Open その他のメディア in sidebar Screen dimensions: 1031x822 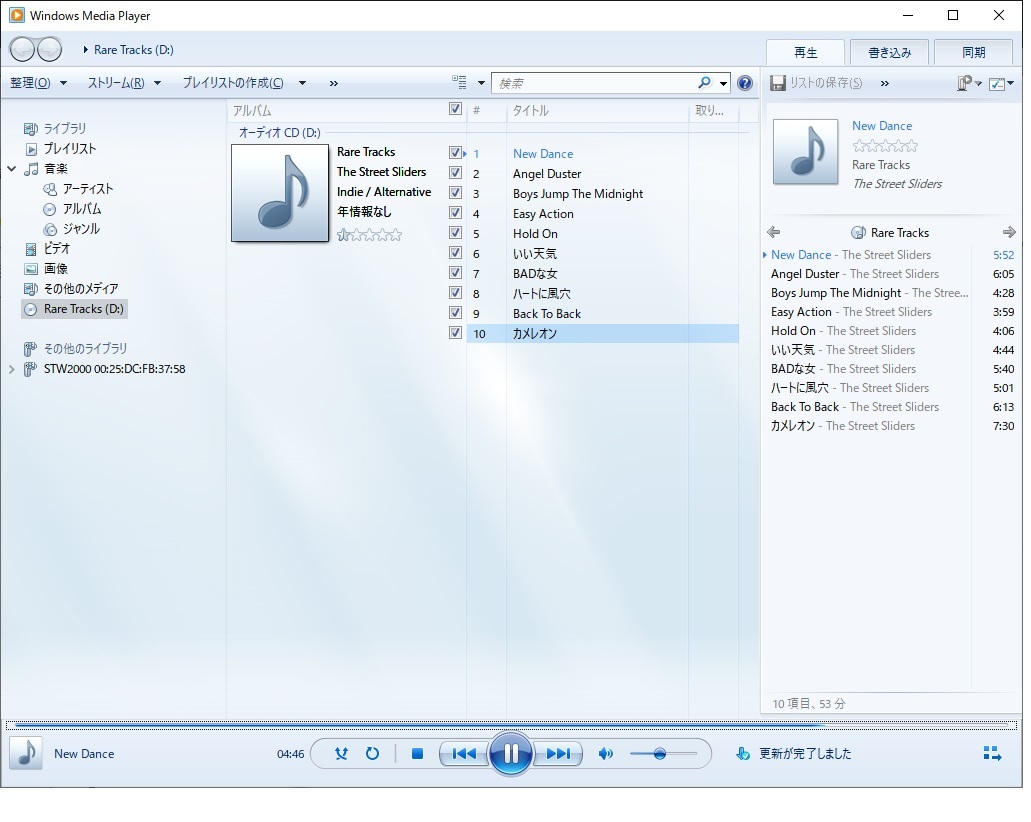point(81,289)
